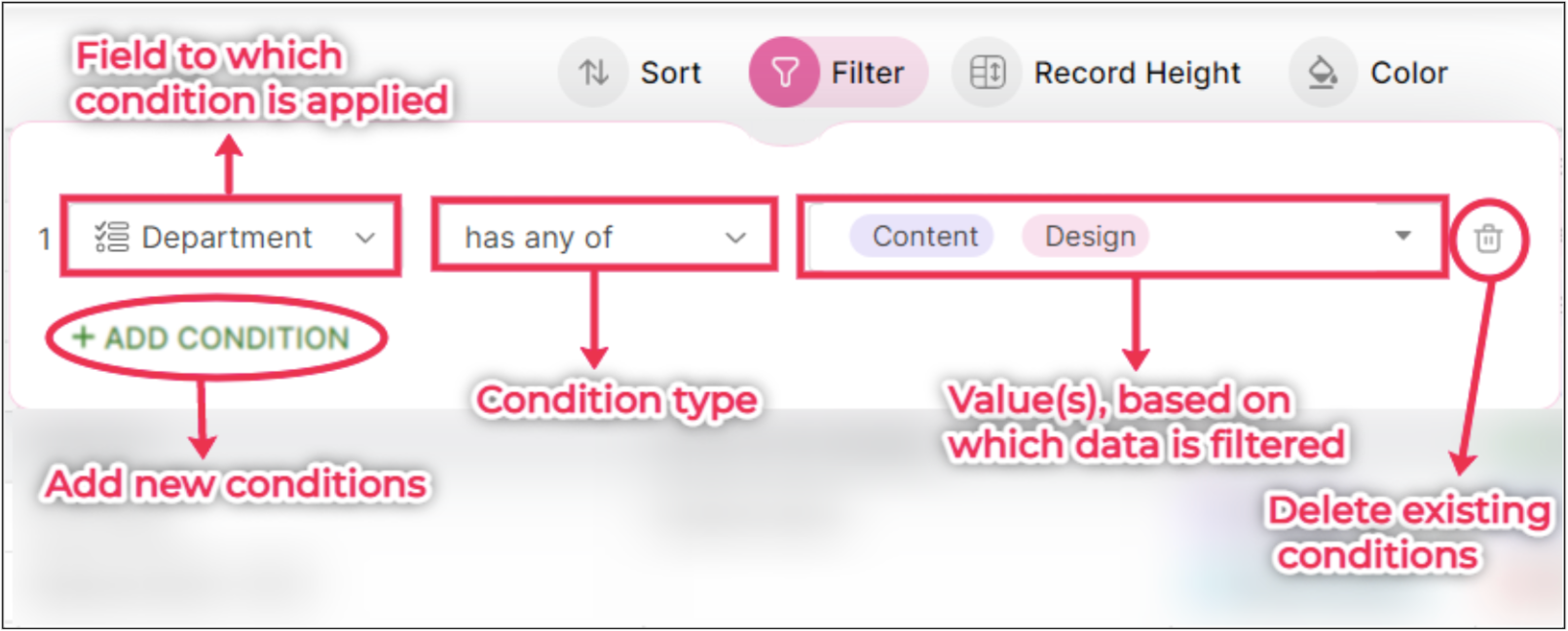Screen dimensions: 1568x631
Task: Open the filter values dropdown caret
Action: [x=1402, y=236]
